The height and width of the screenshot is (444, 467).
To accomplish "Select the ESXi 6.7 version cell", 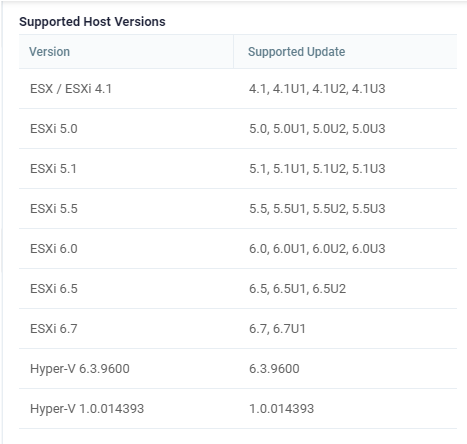I will click(126, 329).
